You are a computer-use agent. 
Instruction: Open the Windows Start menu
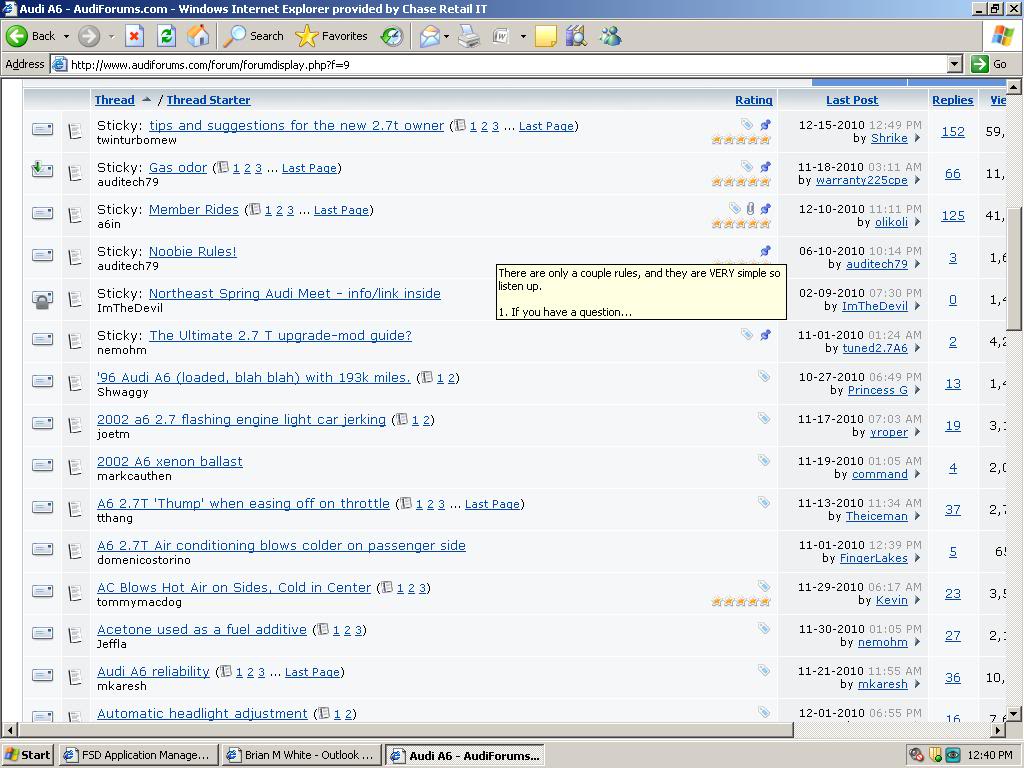[x=27, y=755]
